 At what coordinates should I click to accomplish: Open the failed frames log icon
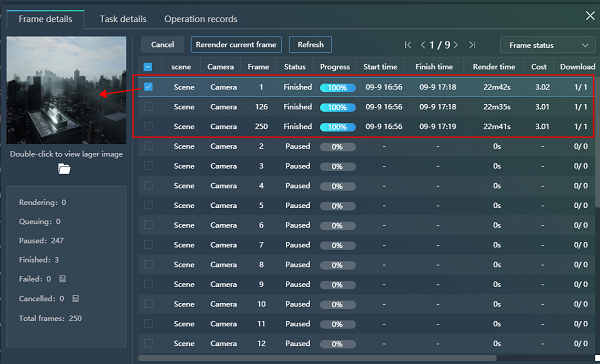62,279
